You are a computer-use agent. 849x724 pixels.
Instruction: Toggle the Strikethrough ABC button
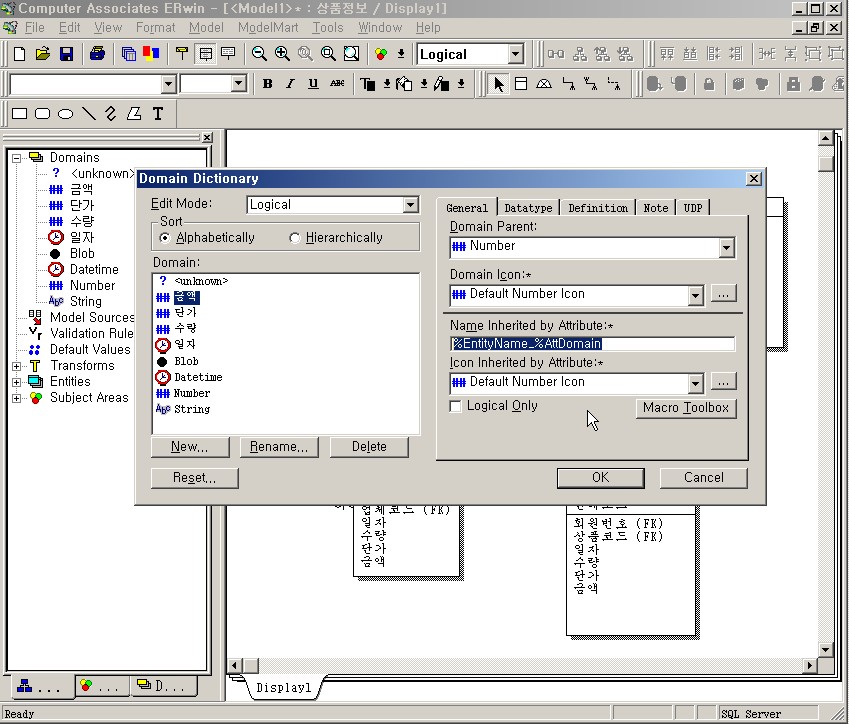tap(337, 83)
